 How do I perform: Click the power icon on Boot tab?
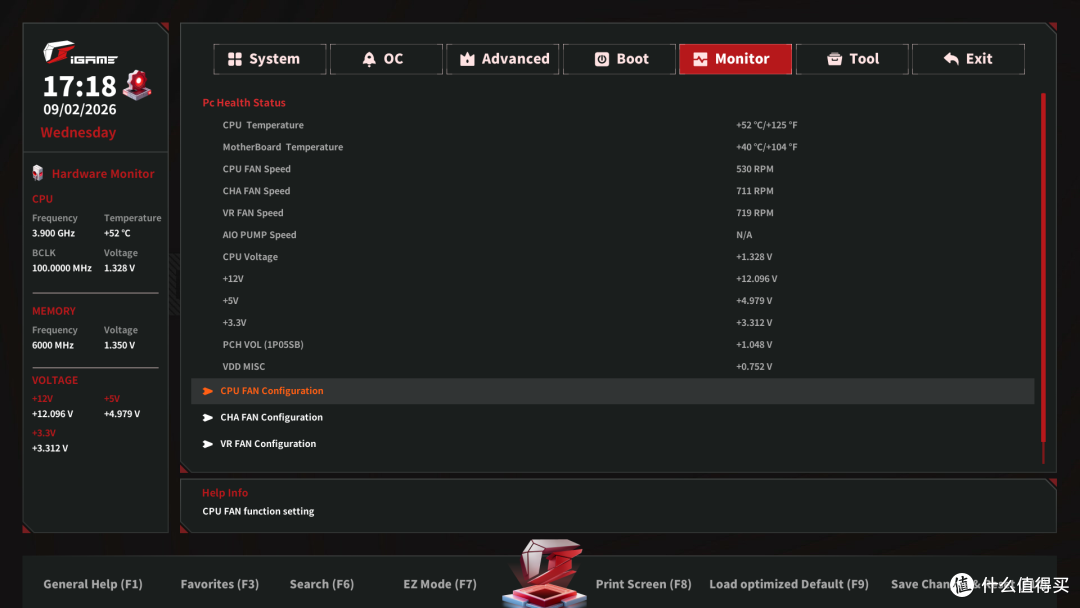click(x=601, y=59)
